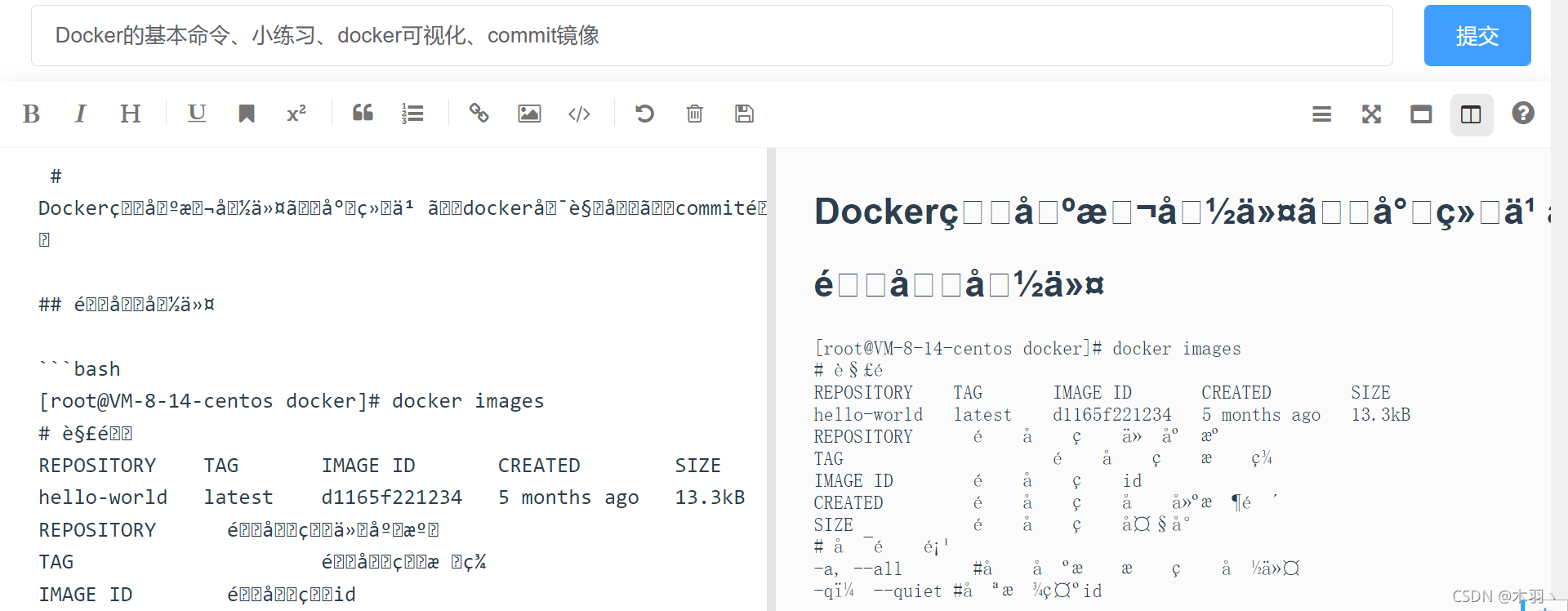This screenshot has width=1568, height=611.
Task: Click the blue 提交 submit button
Action: [x=1477, y=36]
